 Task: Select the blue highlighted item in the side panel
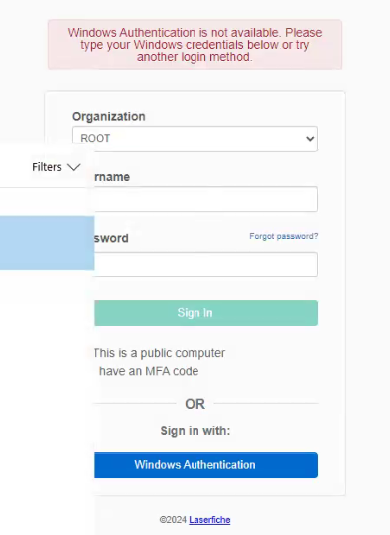point(47,243)
